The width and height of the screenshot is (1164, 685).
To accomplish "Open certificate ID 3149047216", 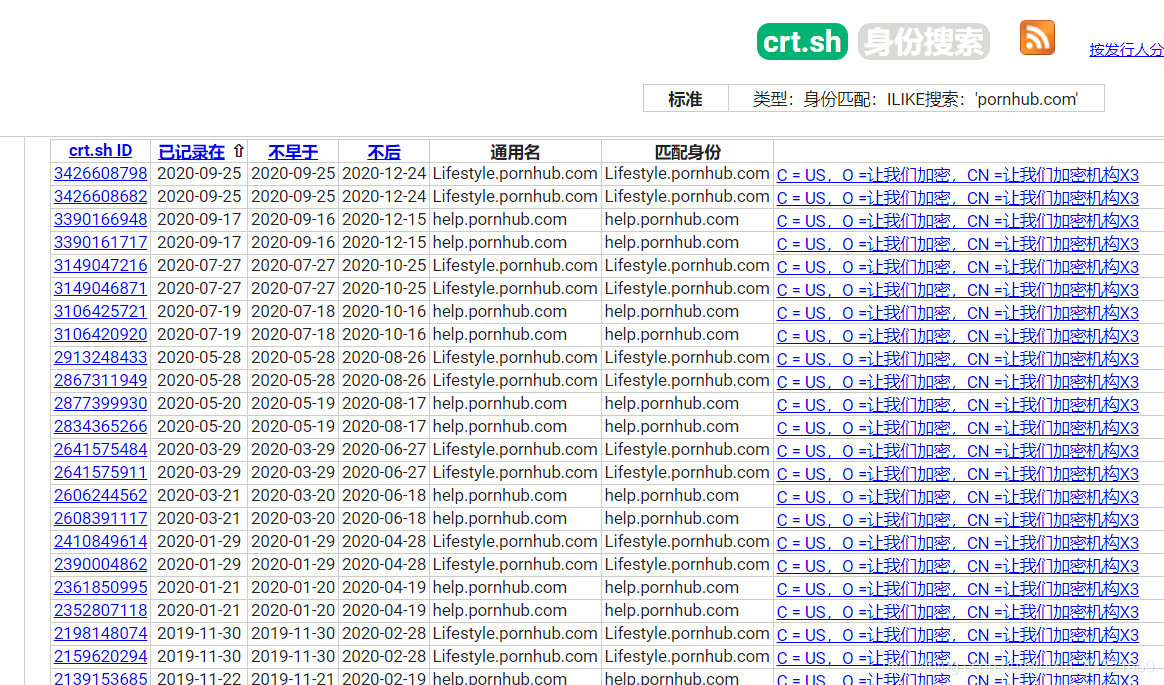I will [100, 266].
